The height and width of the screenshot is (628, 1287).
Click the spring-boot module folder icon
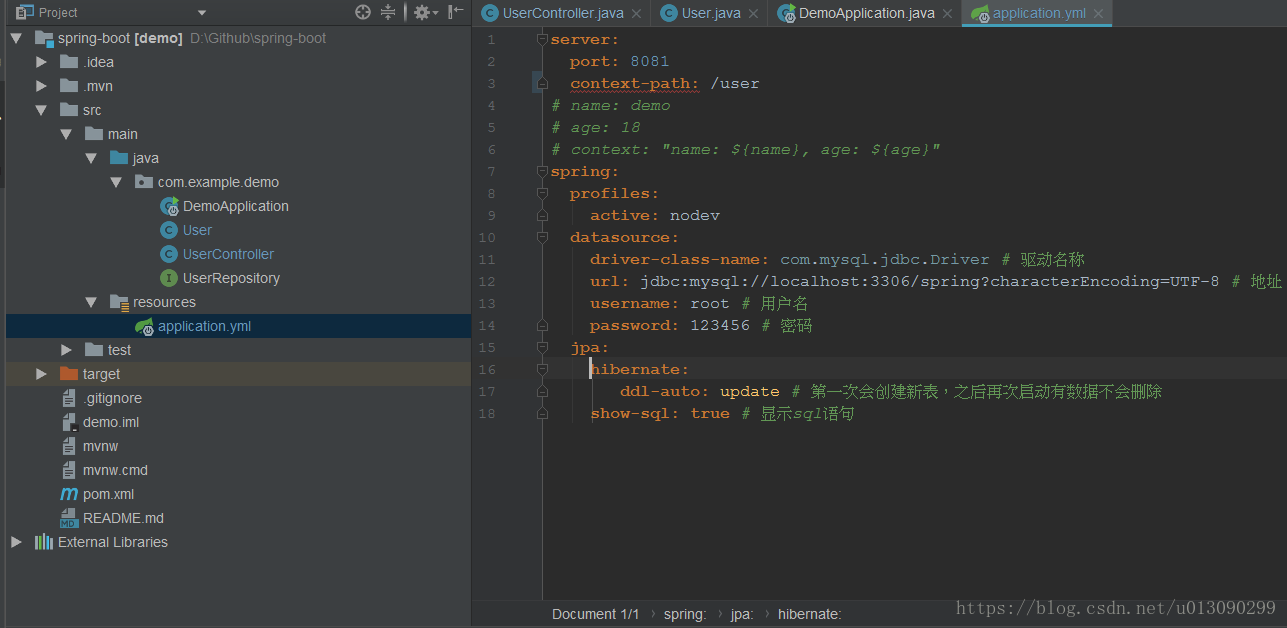[44, 38]
